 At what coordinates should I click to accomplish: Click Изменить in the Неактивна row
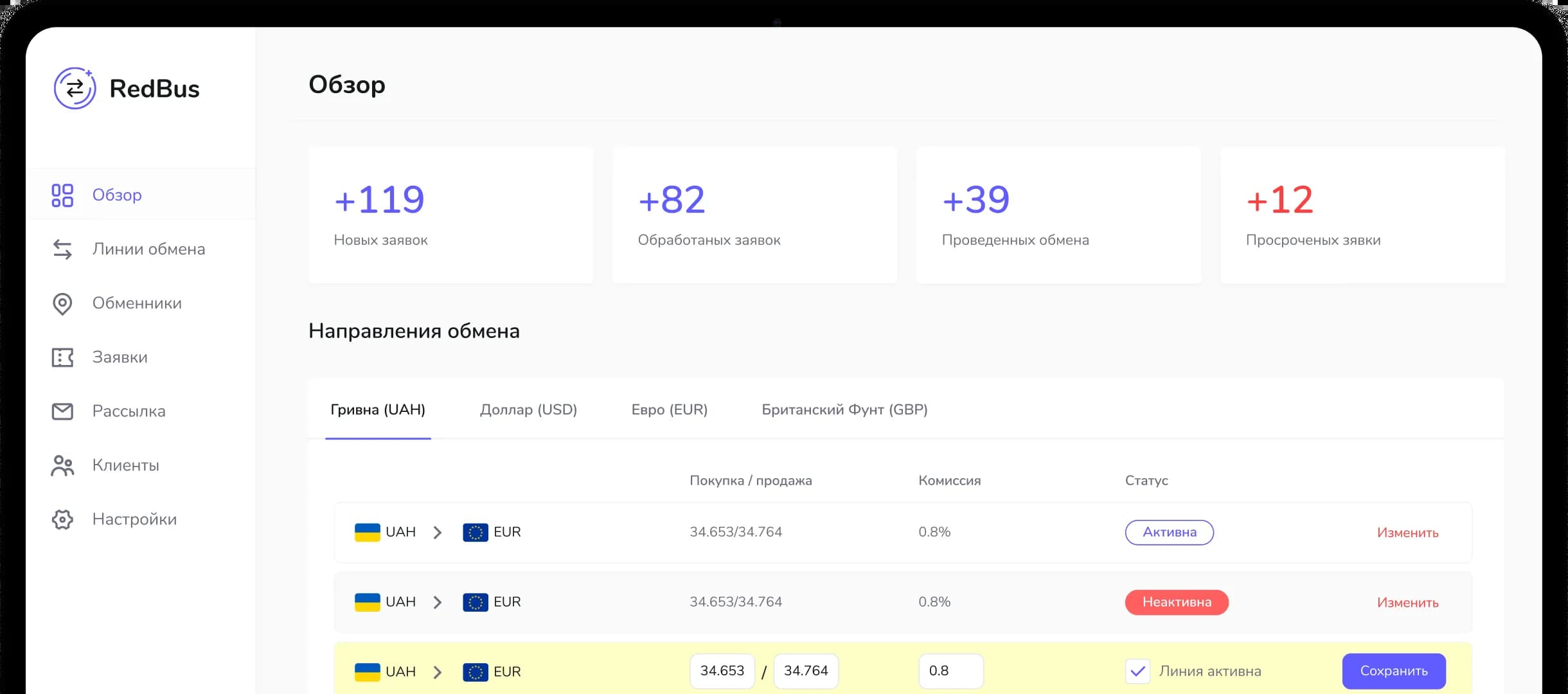tap(1407, 603)
